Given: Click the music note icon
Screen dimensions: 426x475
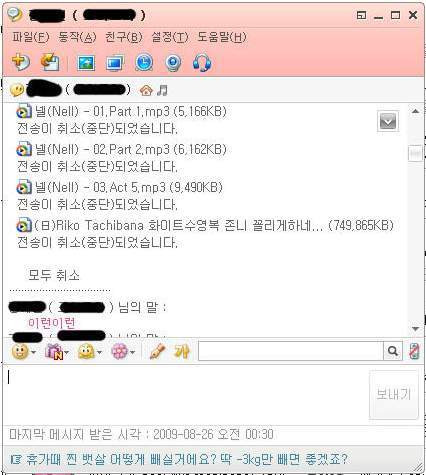Looking at the screenshot, I should tap(162, 90).
